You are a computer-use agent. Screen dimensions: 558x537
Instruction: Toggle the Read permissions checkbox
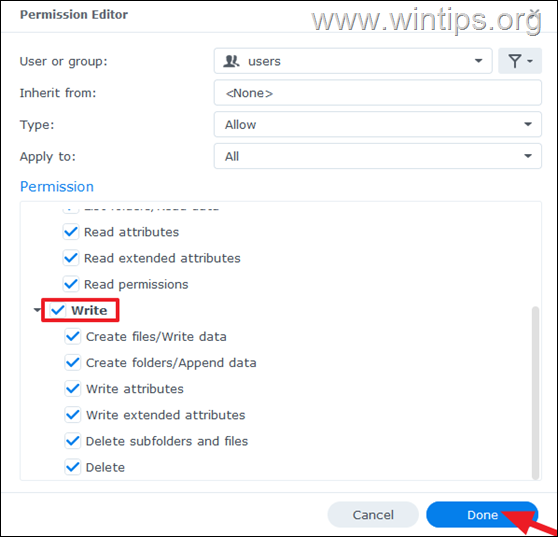tap(71, 284)
